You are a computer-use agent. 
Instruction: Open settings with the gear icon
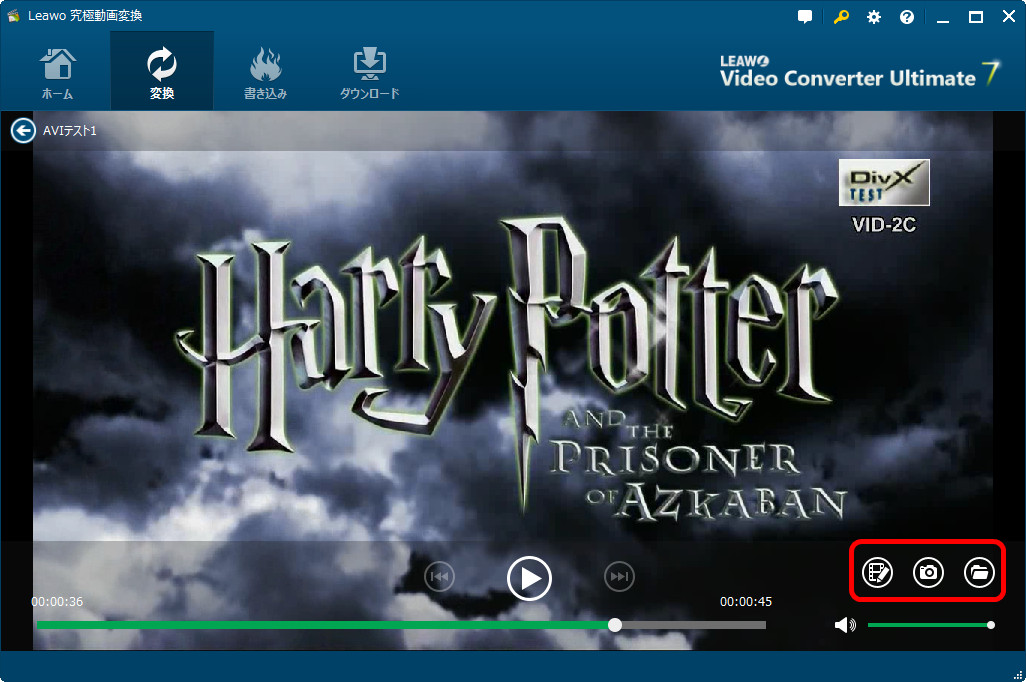point(874,17)
